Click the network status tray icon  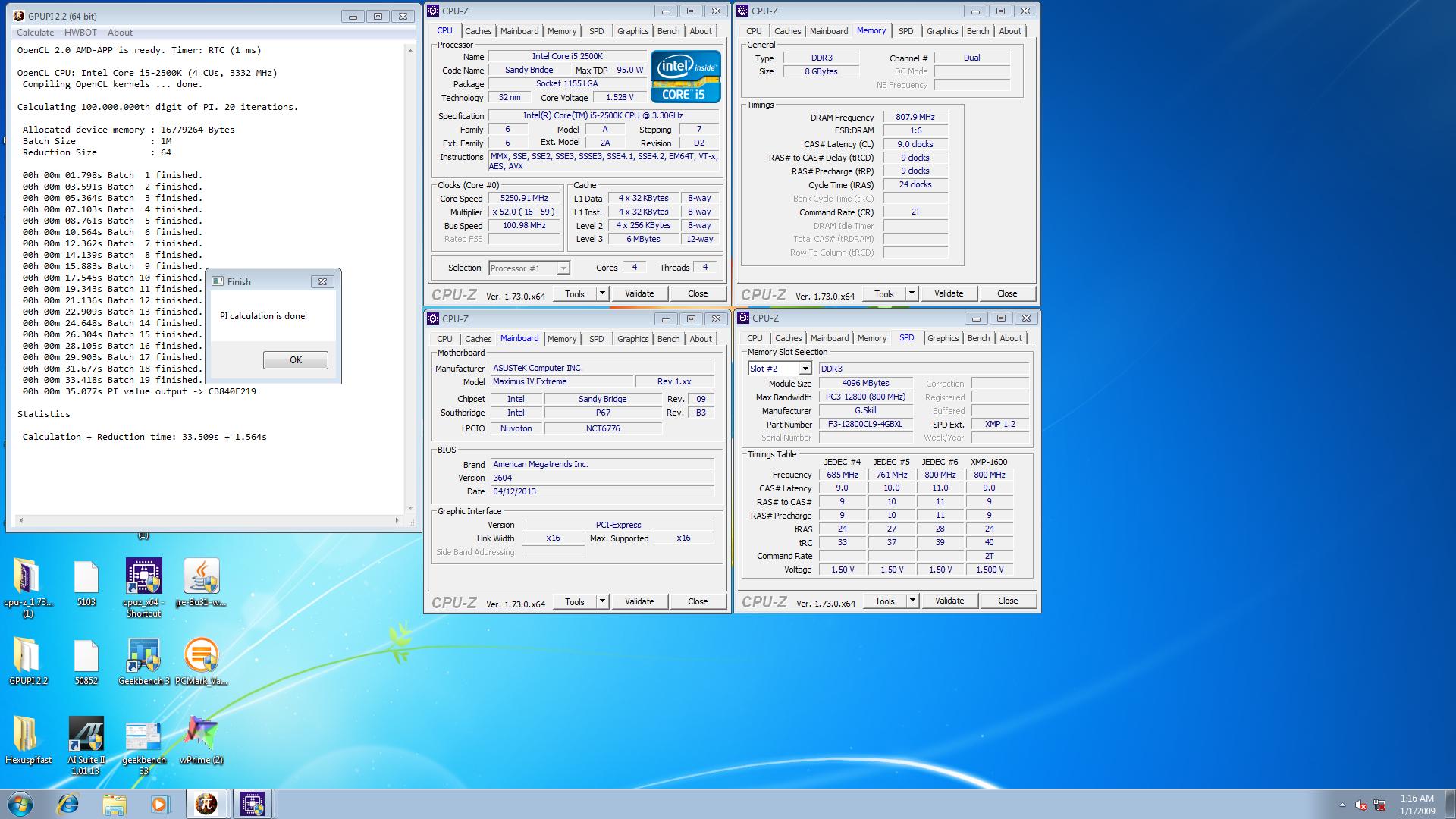[x=1380, y=805]
